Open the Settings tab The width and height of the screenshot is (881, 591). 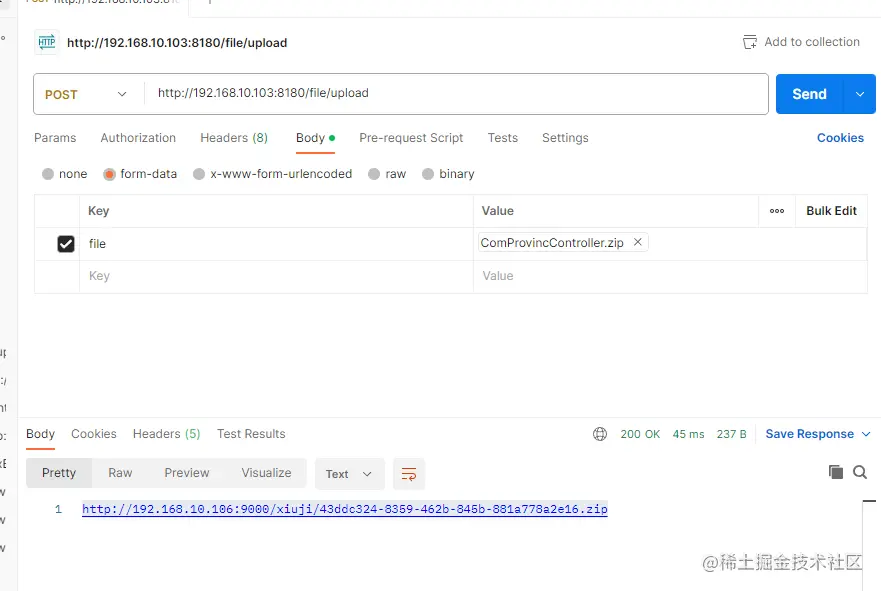(565, 138)
